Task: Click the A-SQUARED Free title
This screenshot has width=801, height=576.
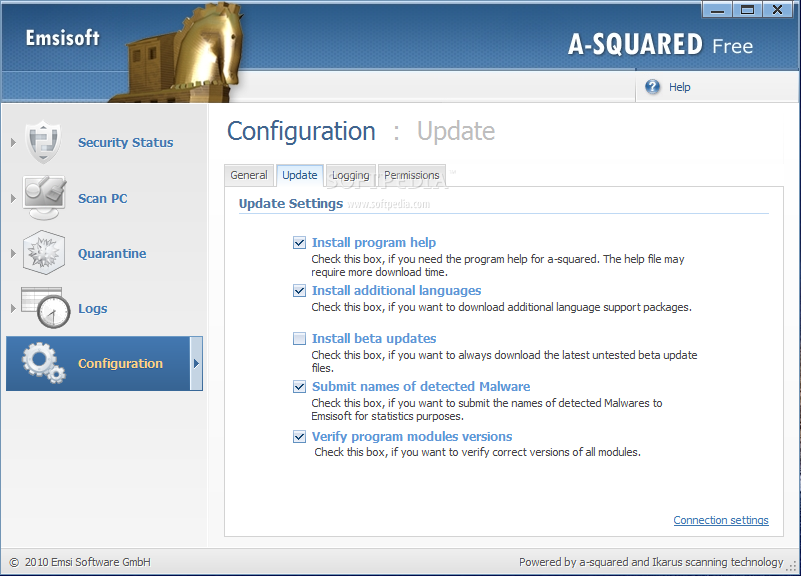Action: (x=660, y=44)
